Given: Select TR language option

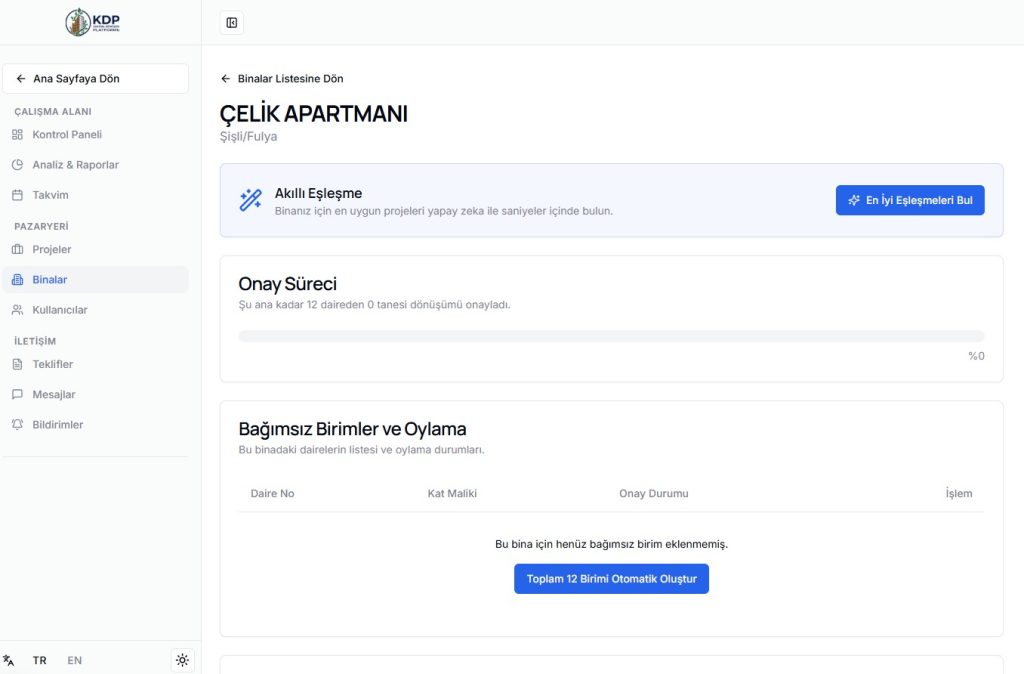Looking at the screenshot, I should coord(39,661).
